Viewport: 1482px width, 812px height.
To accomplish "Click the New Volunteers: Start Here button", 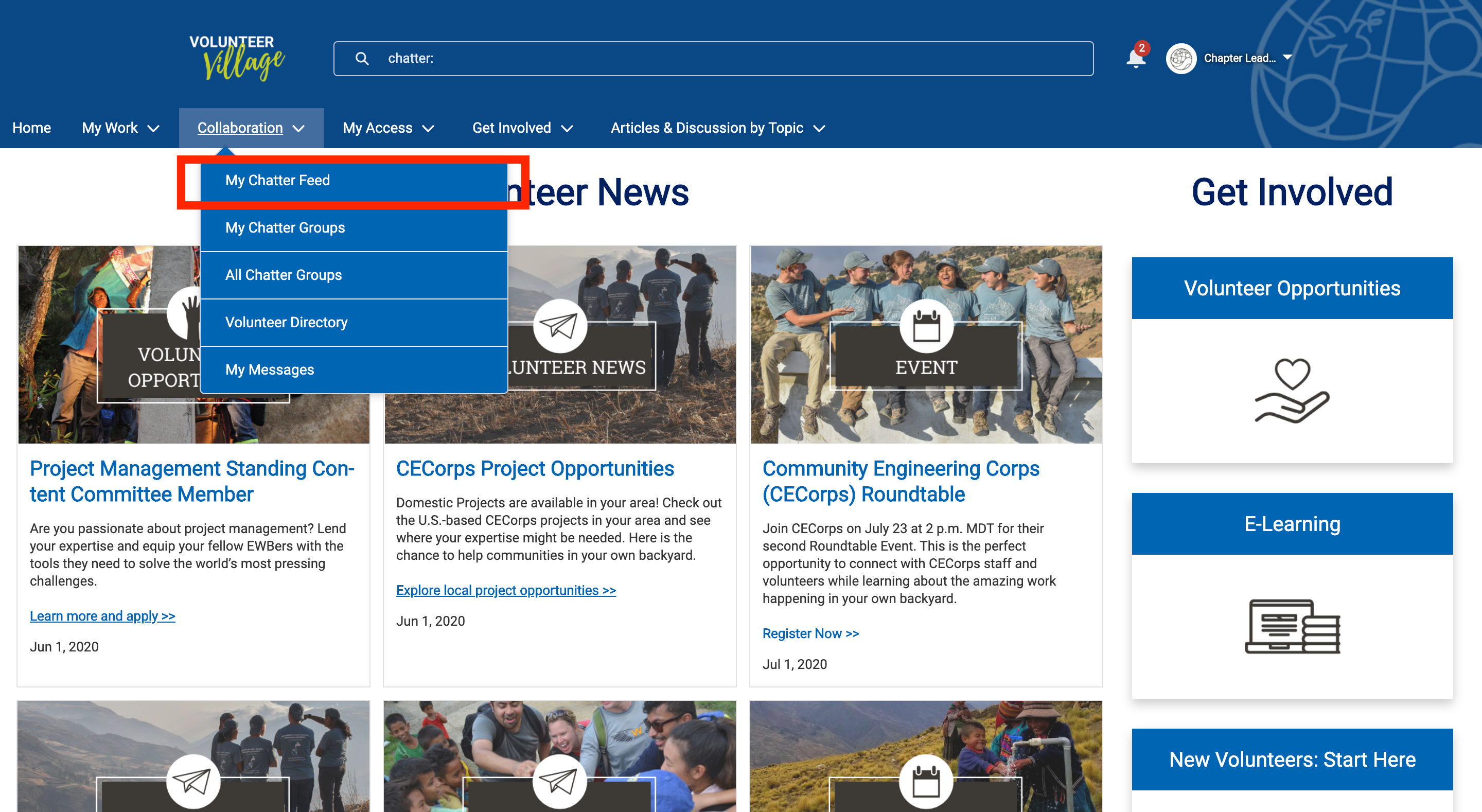I will click(1292, 759).
